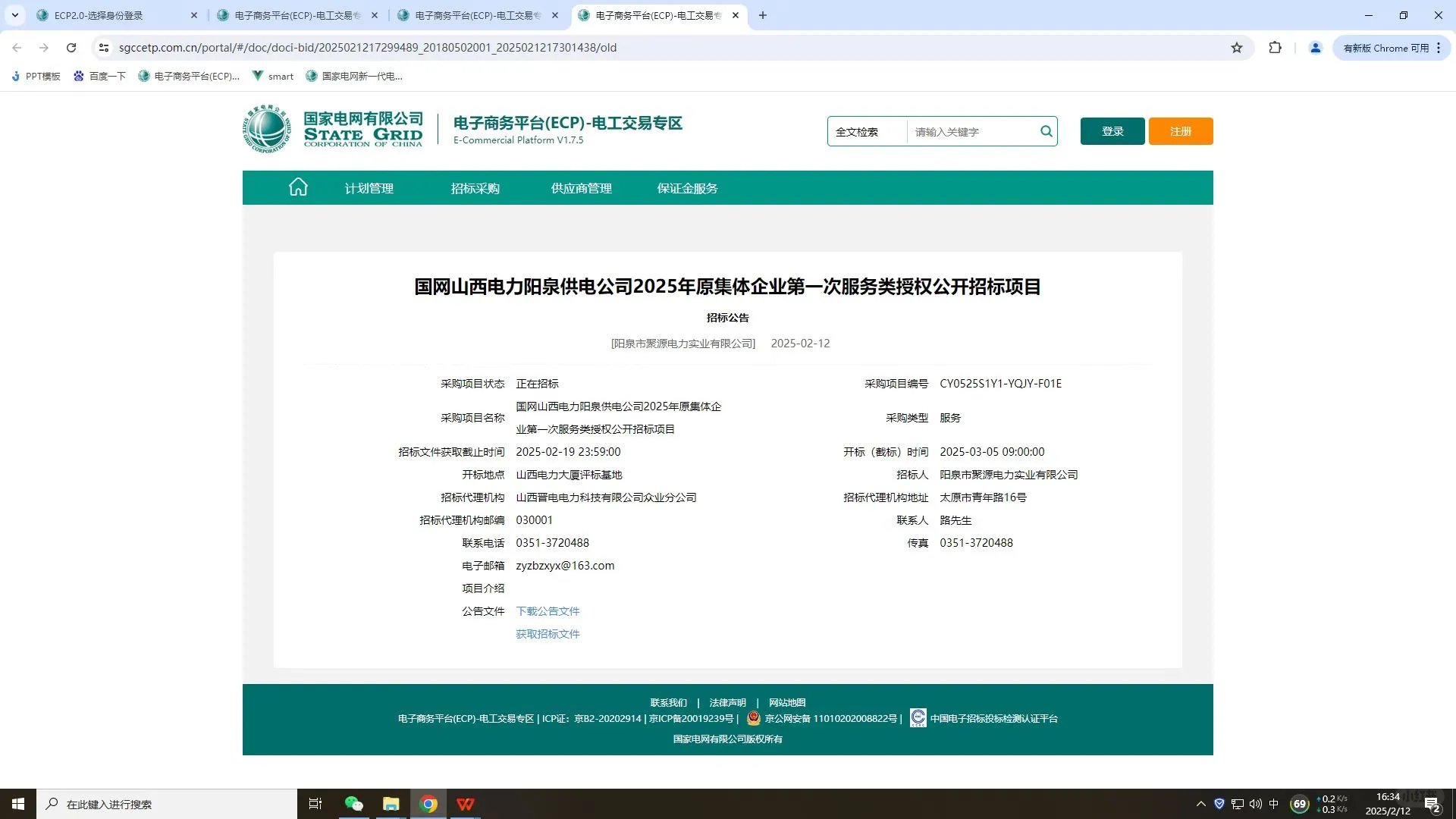Click the 登录 login button

click(1112, 130)
